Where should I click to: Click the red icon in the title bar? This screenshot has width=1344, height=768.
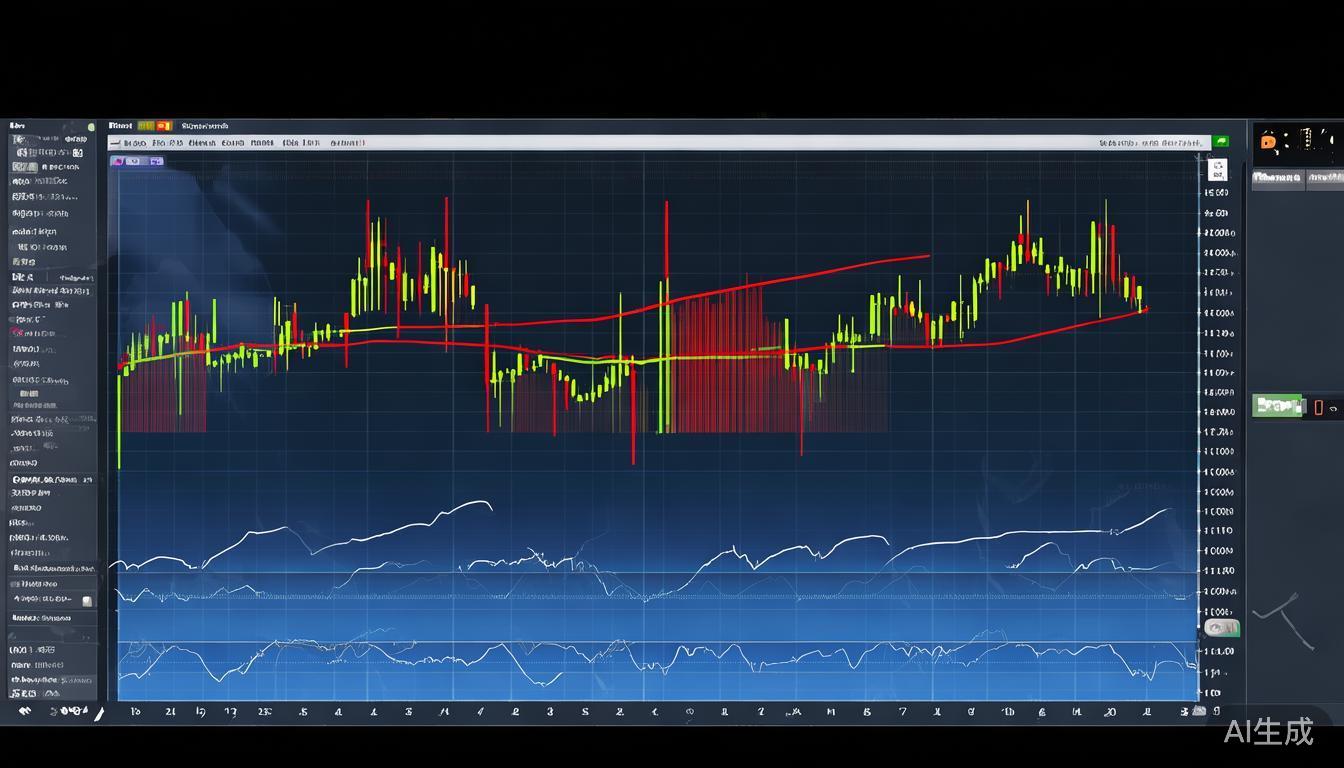click(x=163, y=126)
